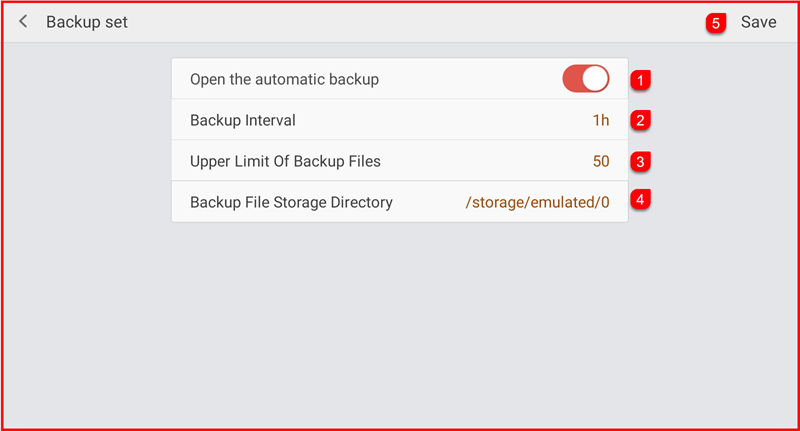Viewport: 800px width, 431px height.
Task: Select the Upper Limit Of Backup Files label
Action: pyautogui.click(x=285, y=161)
